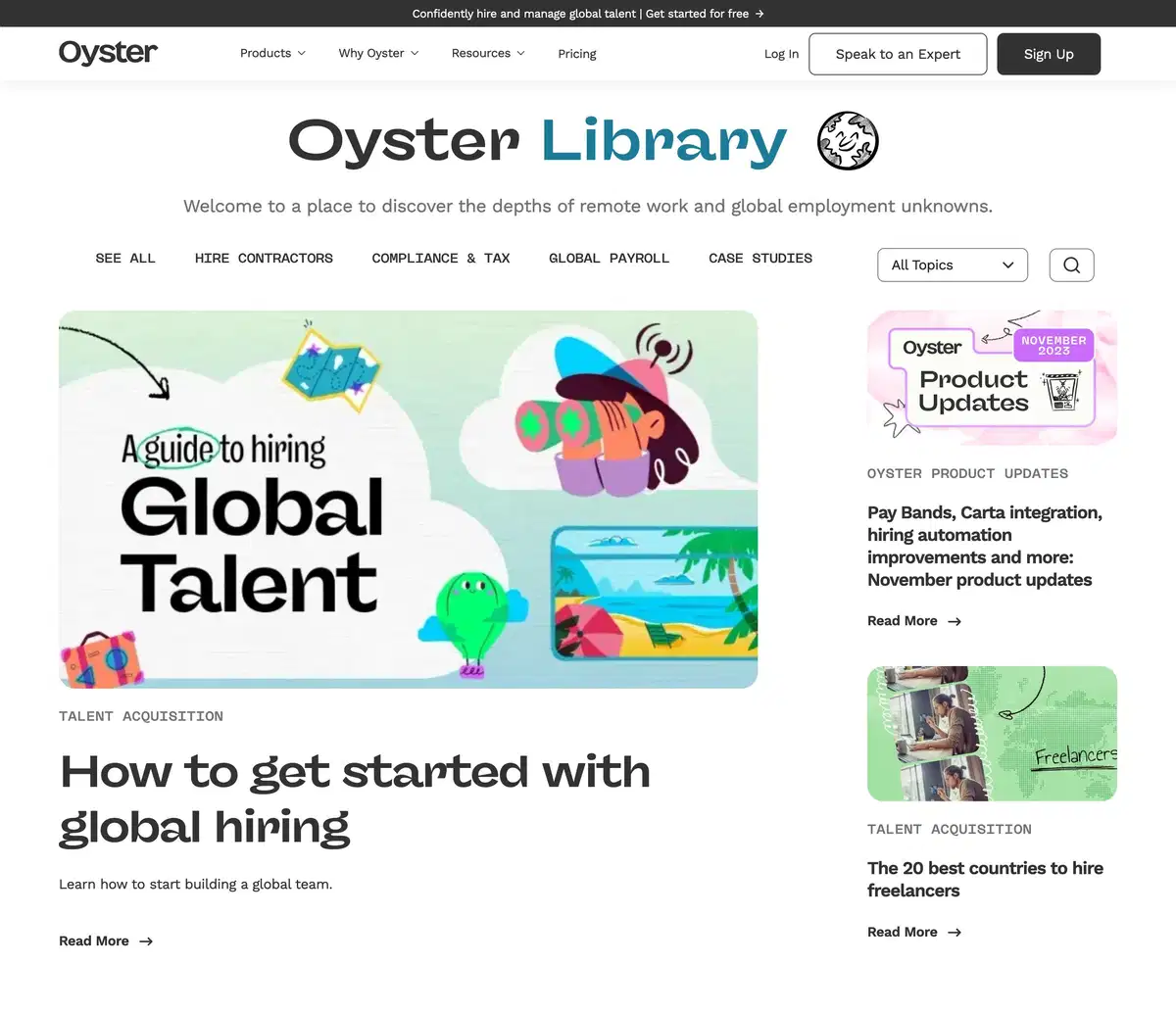The height and width of the screenshot is (1012, 1176).
Task: Click the search magnifier icon button
Action: point(1071,265)
